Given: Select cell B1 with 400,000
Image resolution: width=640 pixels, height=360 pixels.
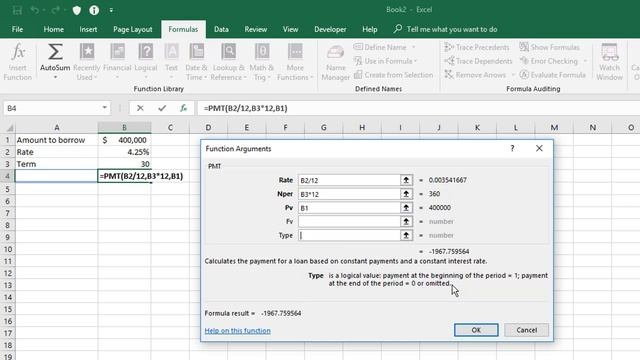Looking at the screenshot, I should pyautogui.click(x=124, y=140).
